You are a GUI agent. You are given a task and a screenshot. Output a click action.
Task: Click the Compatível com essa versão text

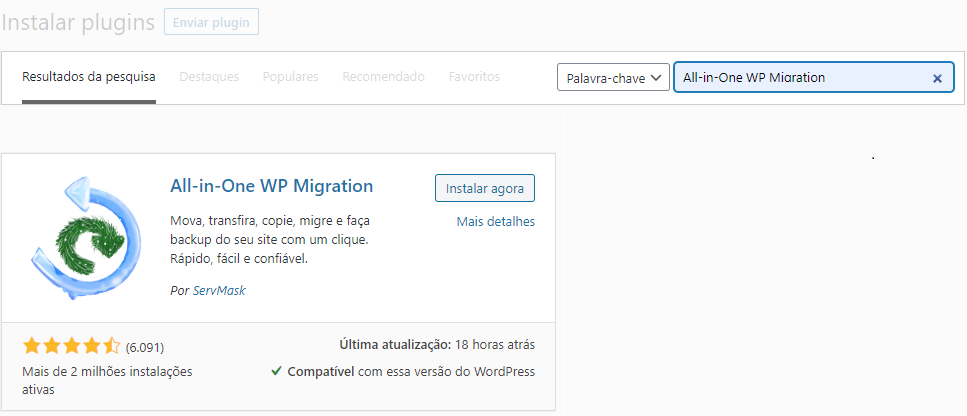pyautogui.click(x=411, y=372)
